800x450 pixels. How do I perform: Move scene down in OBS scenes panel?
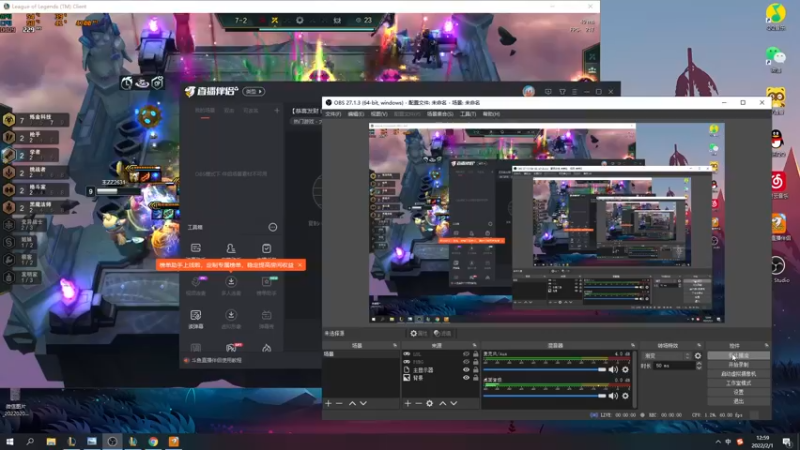[363, 403]
